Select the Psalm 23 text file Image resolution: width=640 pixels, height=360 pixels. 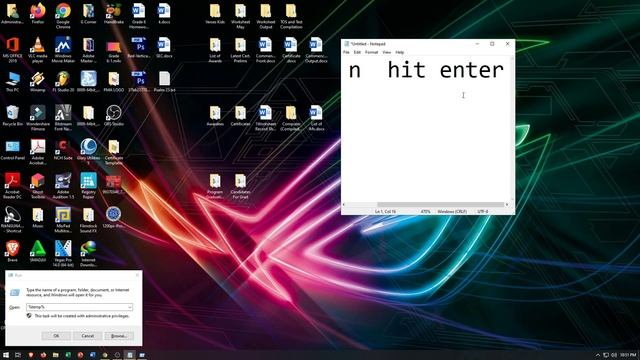tap(164, 81)
